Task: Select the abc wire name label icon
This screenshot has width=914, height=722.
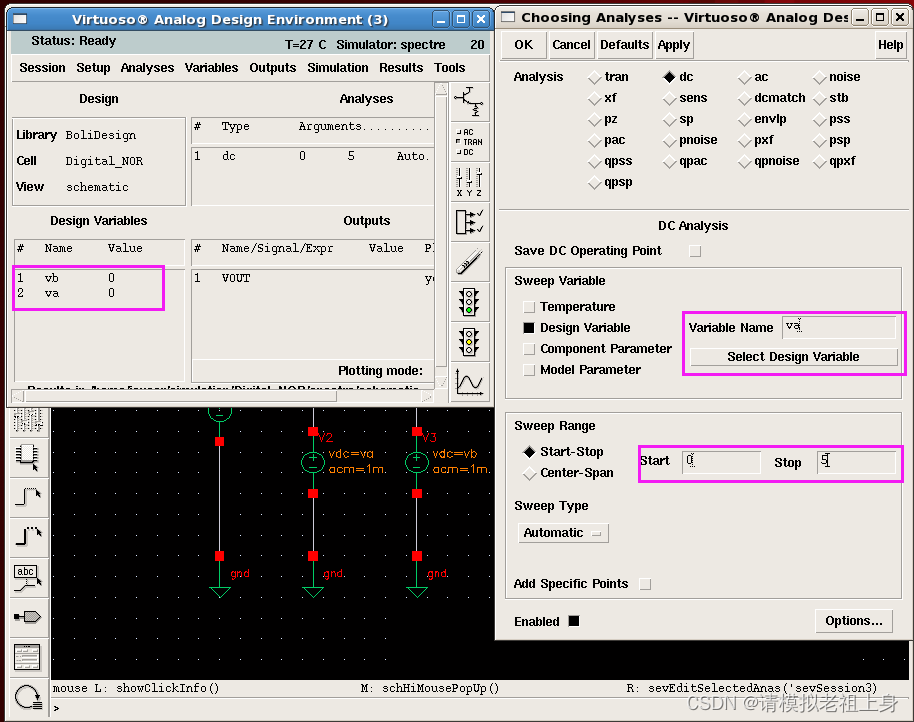Action: pyautogui.click(x=27, y=577)
